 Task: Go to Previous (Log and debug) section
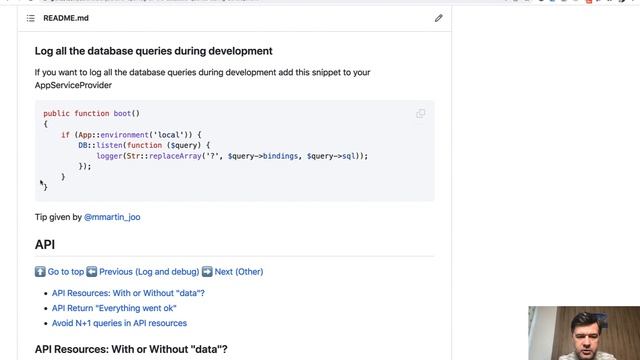[x=149, y=271]
